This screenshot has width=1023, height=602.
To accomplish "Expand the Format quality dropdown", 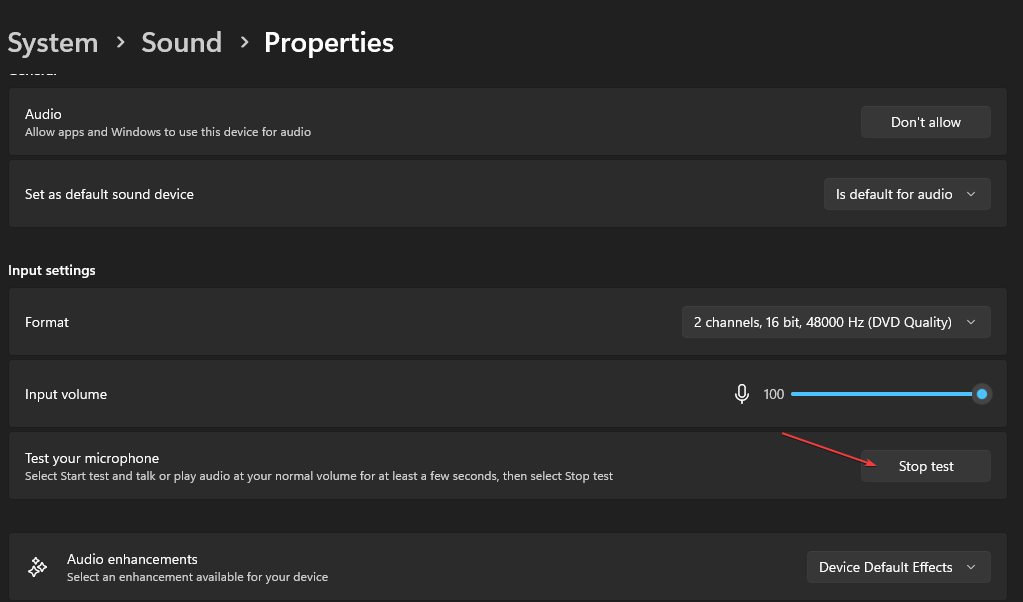I will tap(835, 322).
